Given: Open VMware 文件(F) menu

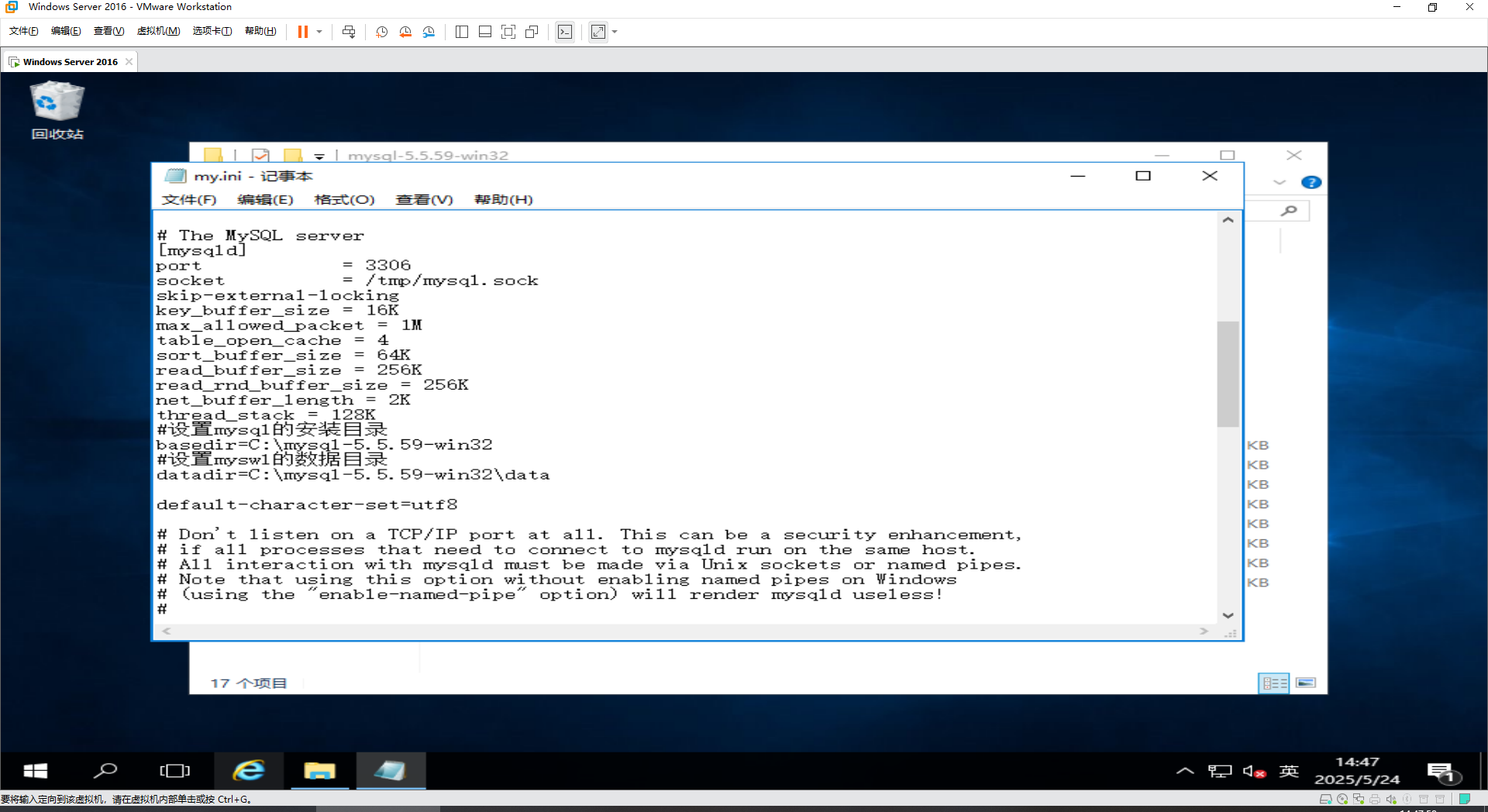Looking at the screenshot, I should [x=23, y=31].
